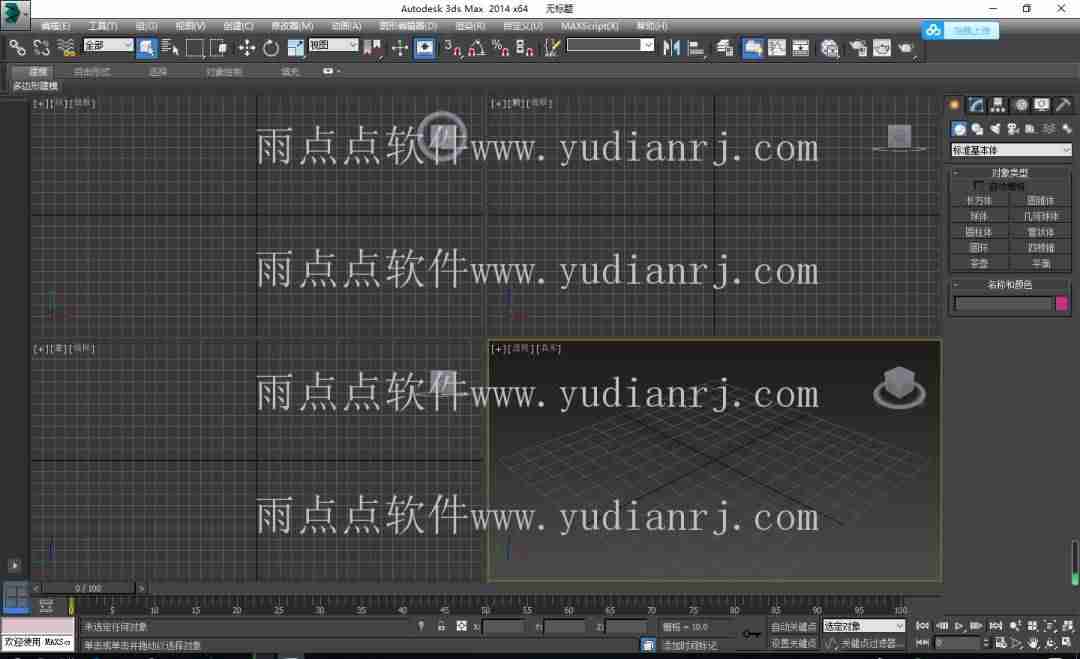Toggle Percent Snap

pyautogui.click(x=500, y=48)
